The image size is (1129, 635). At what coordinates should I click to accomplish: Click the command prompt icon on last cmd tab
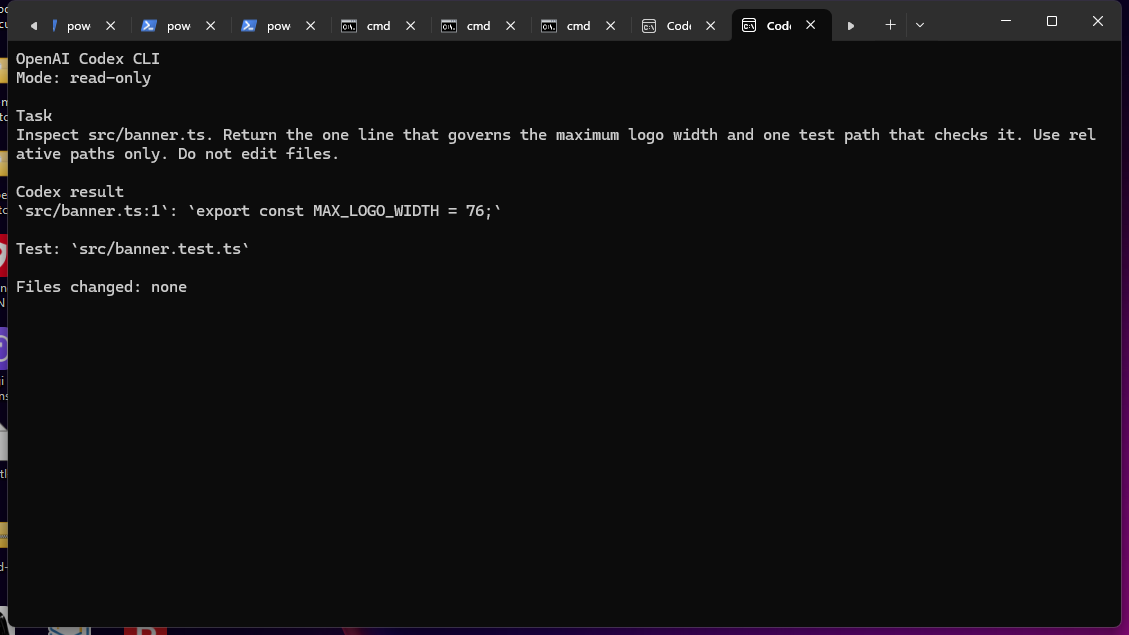549,26
